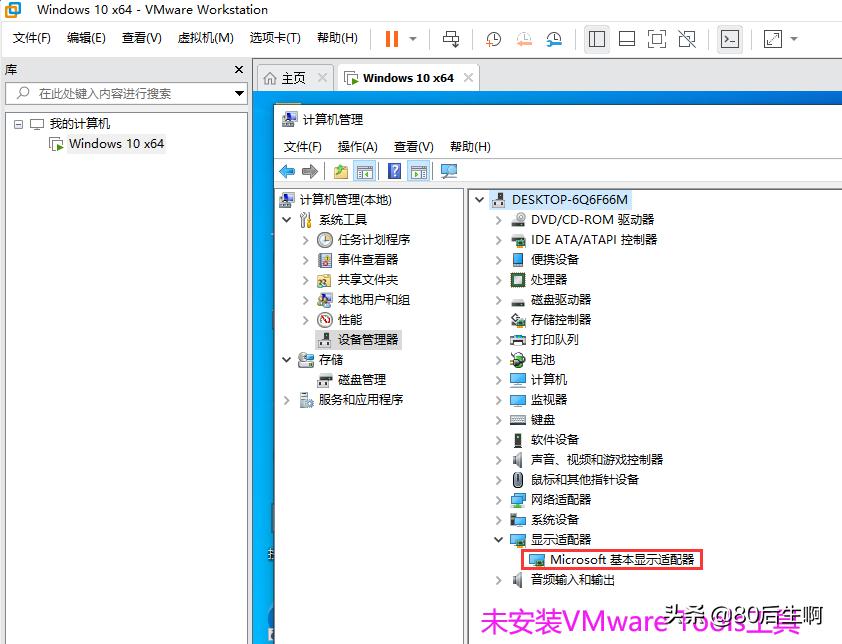Toggle the VMware library sidebar visibility
This screenshot has width=842, height=644.
point(596,38)
